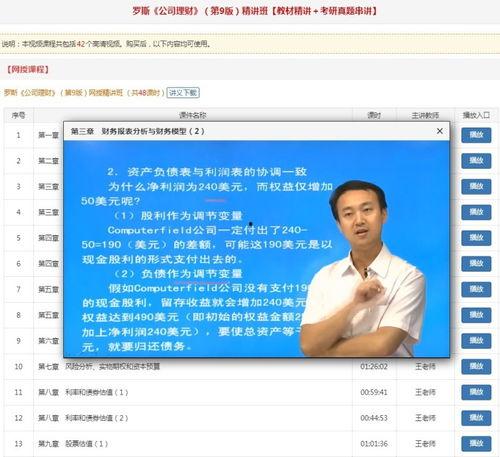Click 播放 button for row number 5
Image resolution: width=500 pixels, height=457 pixels.
pyautogui.click(x=476, y=238)
